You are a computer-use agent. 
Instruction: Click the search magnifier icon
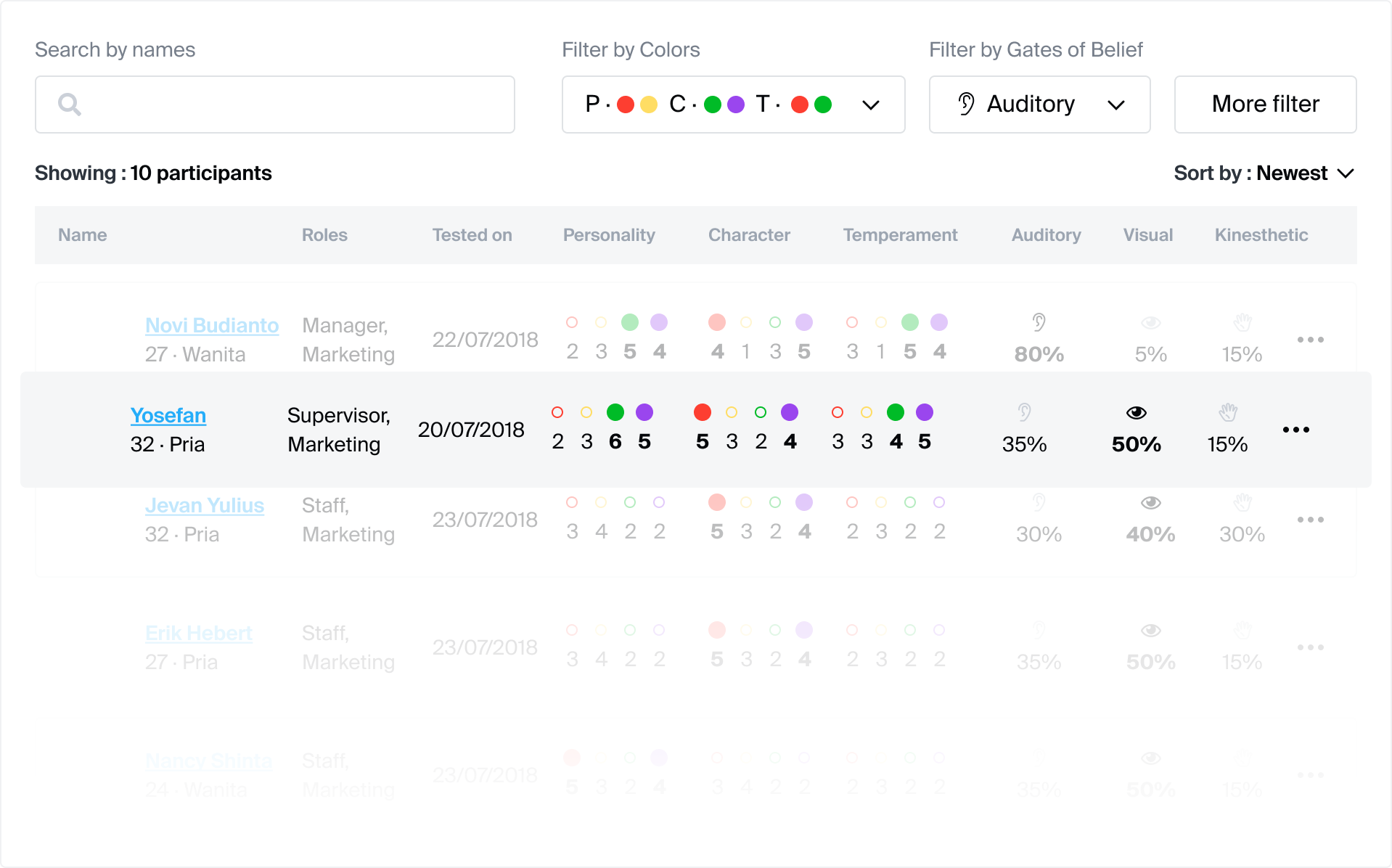pos(70,105)
